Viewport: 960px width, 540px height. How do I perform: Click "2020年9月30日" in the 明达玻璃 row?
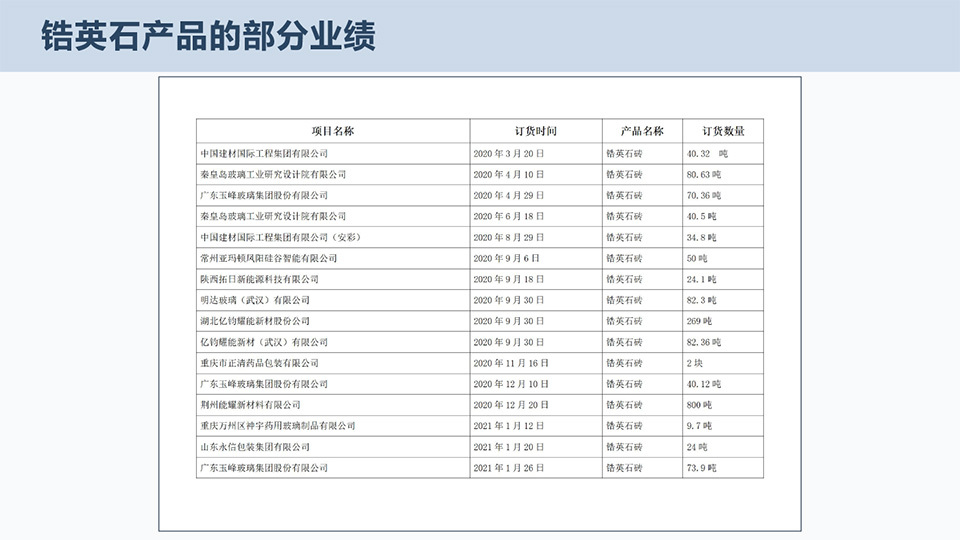coord(509,300)
